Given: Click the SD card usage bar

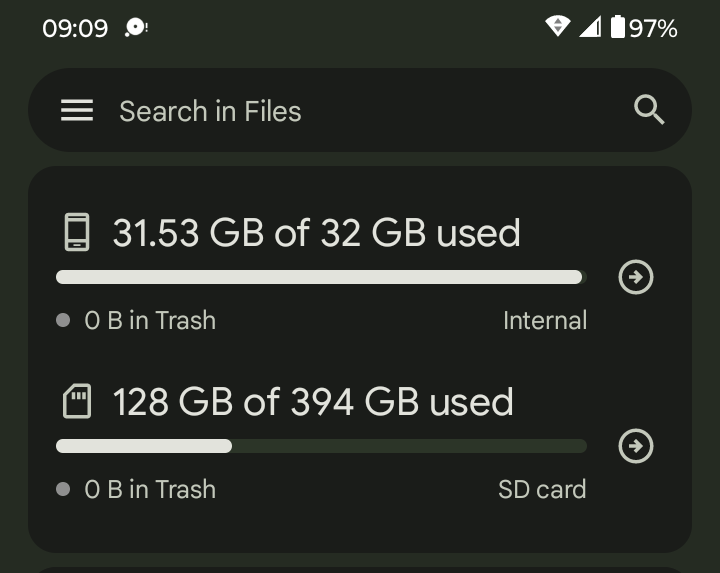Looking at the screenshot, I should tap(320, 446).
